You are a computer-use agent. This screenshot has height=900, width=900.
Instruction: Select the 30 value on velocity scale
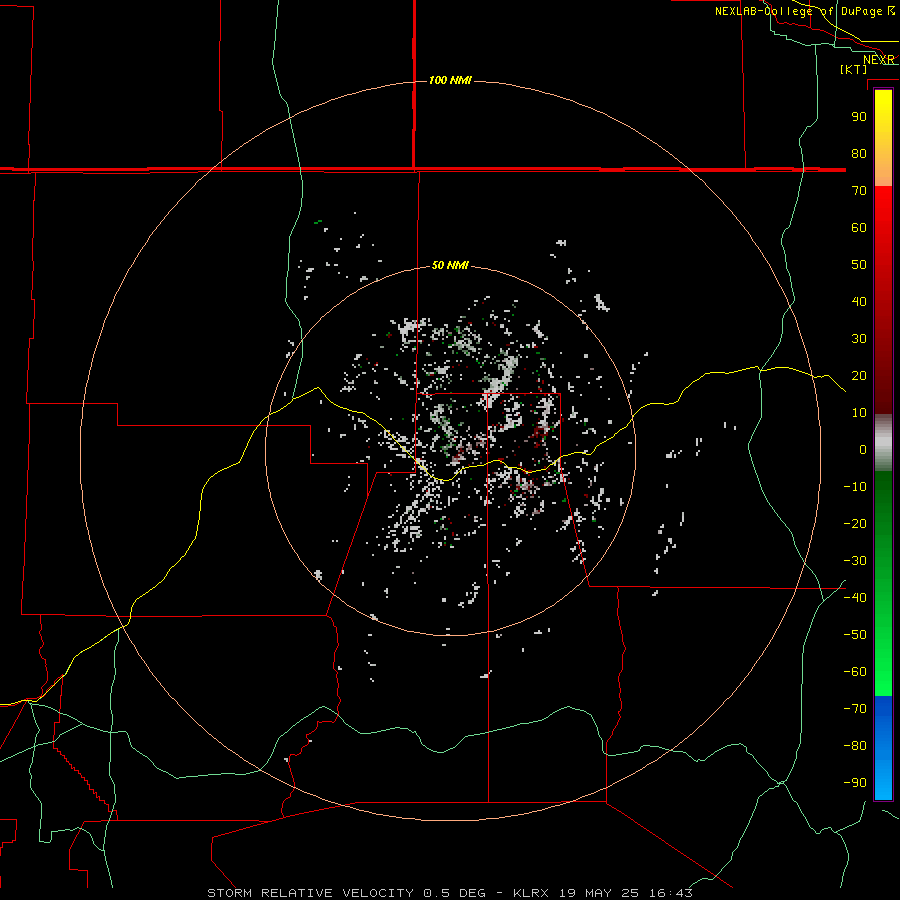pos(859,339)
